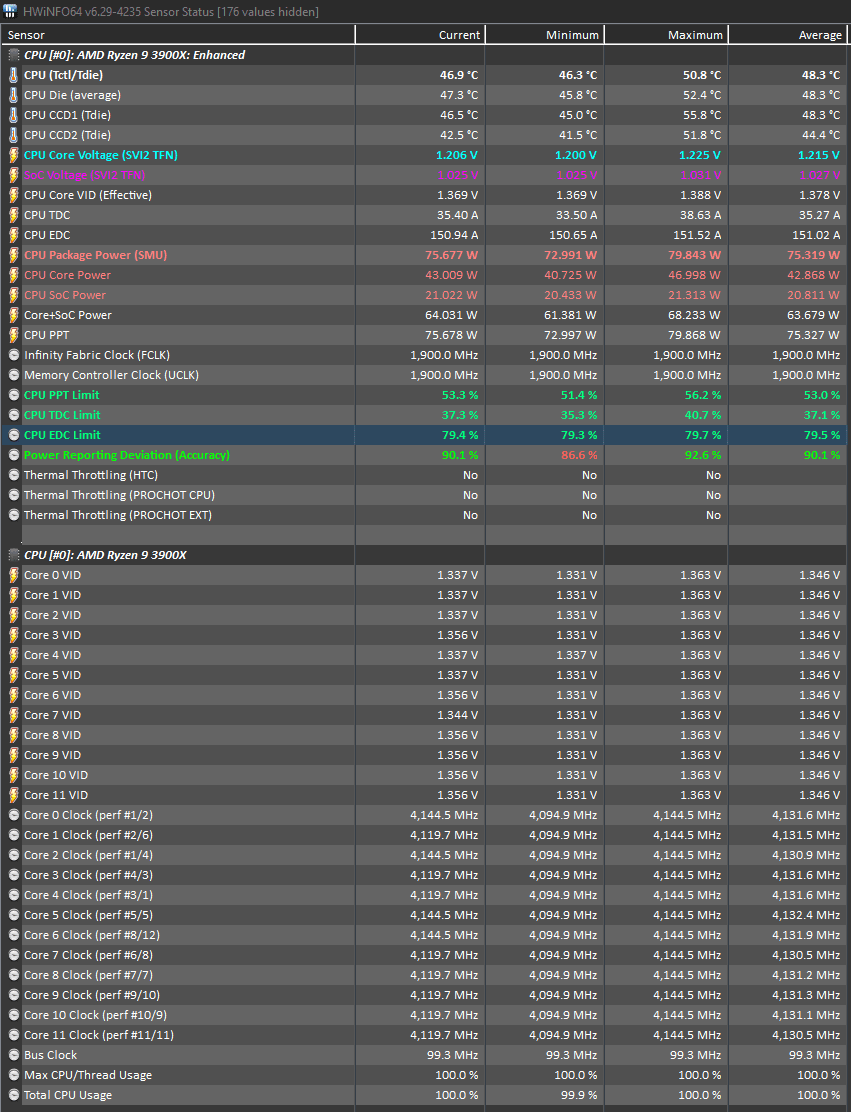Click the "4,130.9 MHz" Core 2 Clock average

pos(806,855)
